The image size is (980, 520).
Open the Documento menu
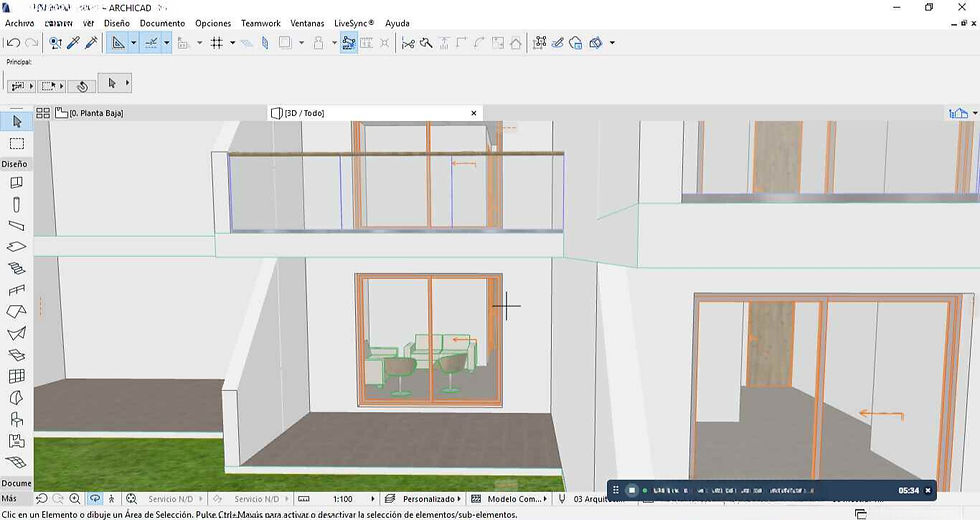[x=162, y=23]
